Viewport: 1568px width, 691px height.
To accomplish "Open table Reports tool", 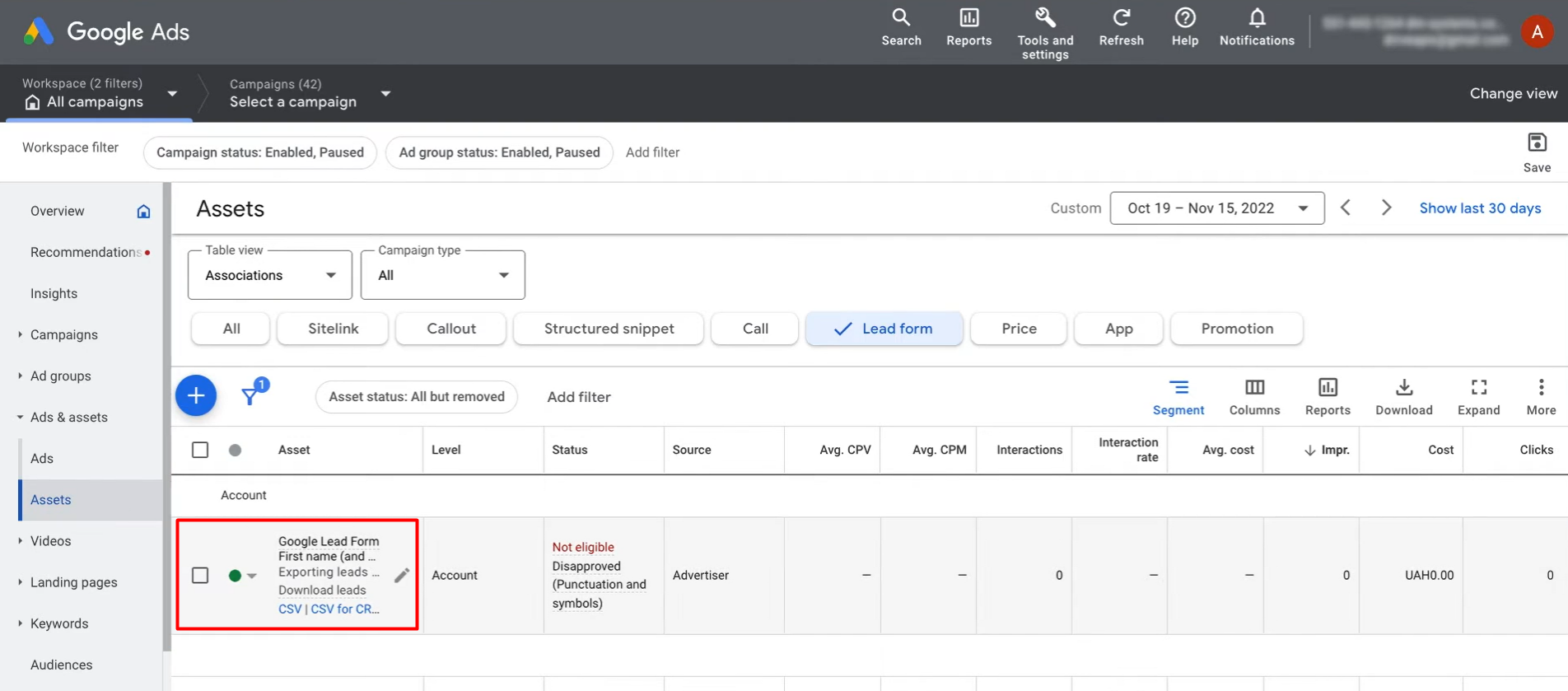I will pyautogui.click(x=1328, y=397).
